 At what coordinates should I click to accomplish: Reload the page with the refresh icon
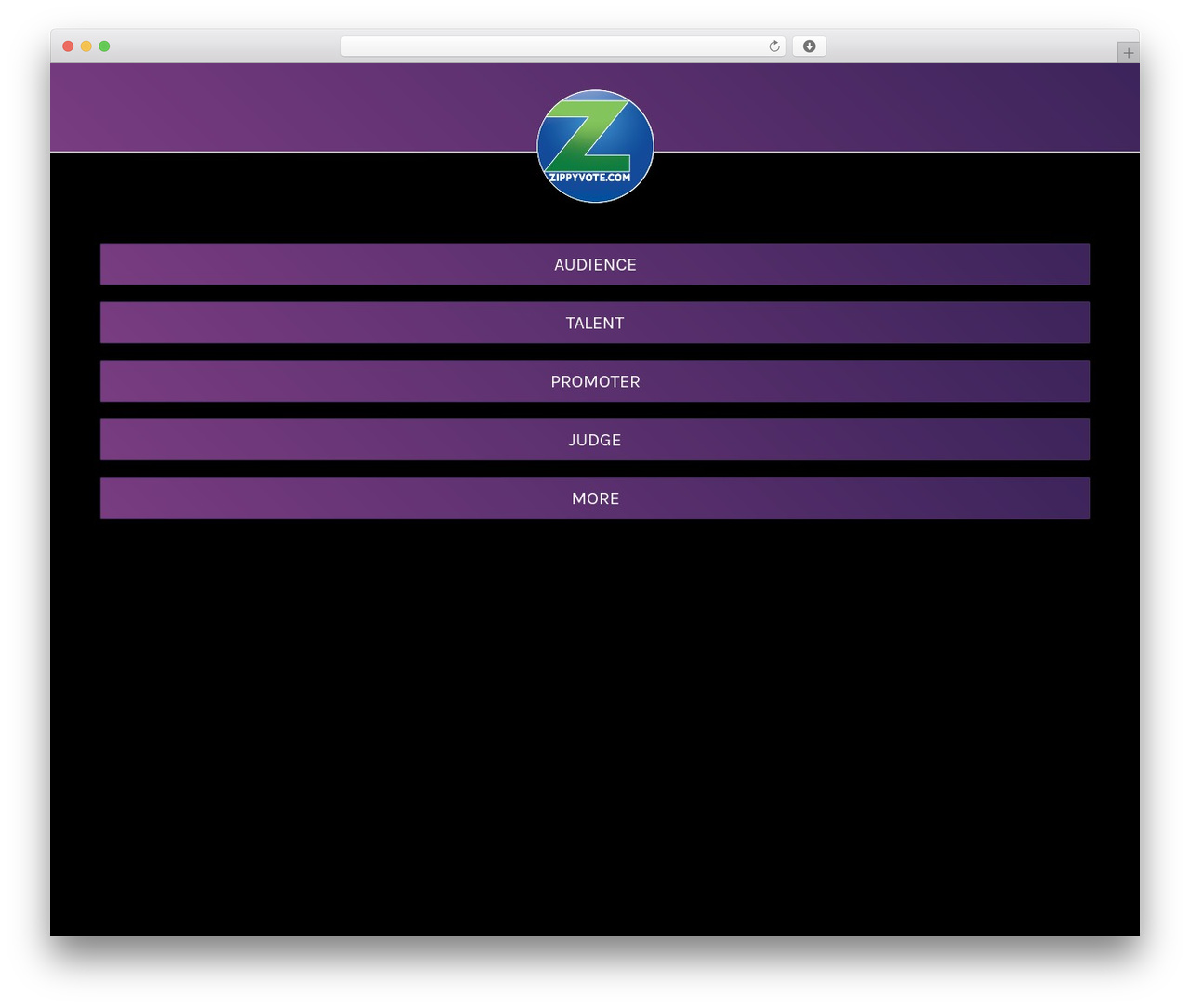tap(774, 46)
